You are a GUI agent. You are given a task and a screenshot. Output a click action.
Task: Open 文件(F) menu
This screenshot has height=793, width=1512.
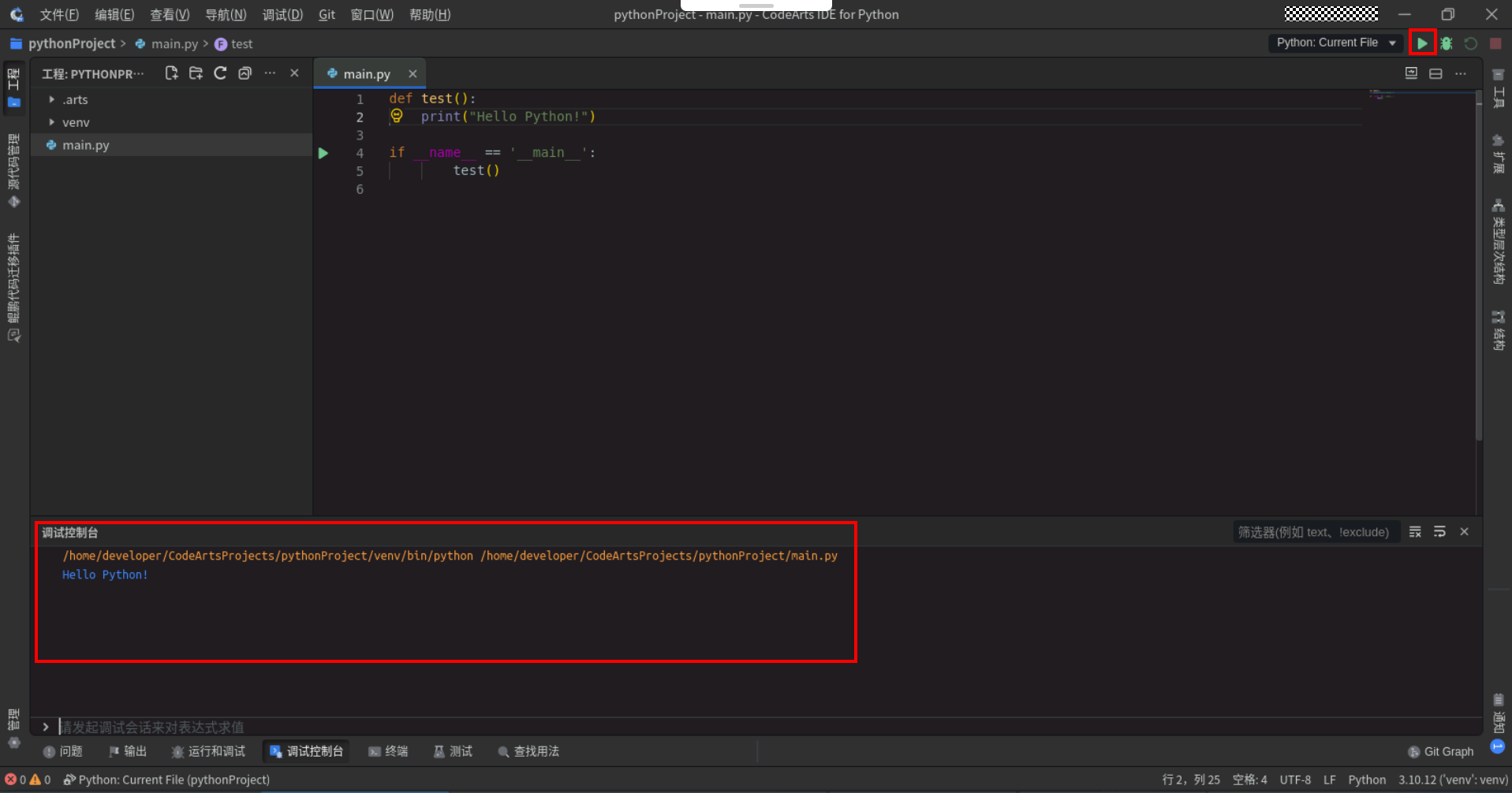pyautogui.click(x=59, y=14)
